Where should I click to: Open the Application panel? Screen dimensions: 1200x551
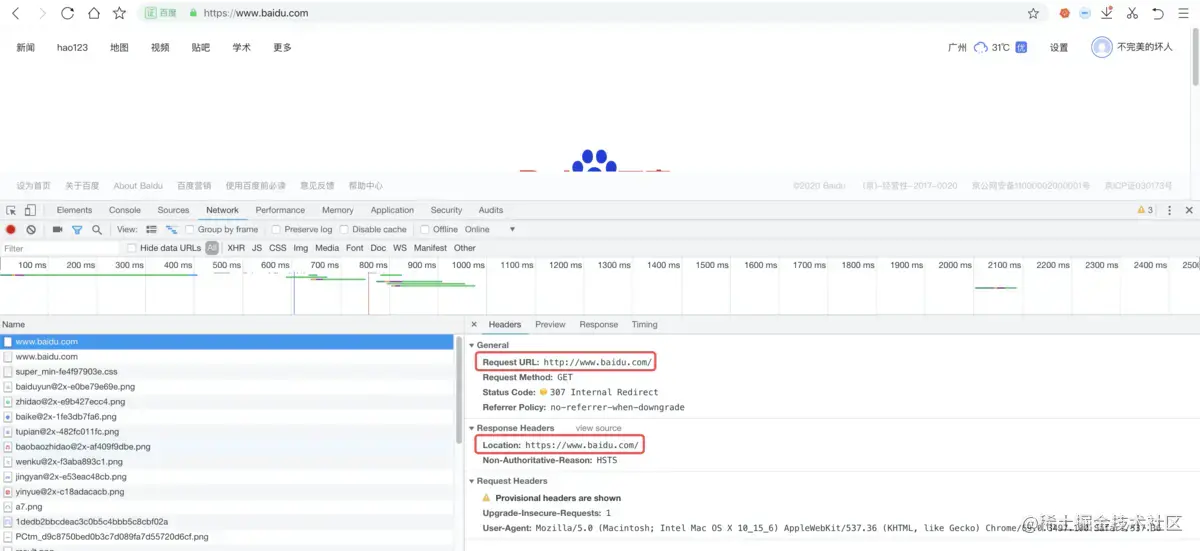coord(392,210)
